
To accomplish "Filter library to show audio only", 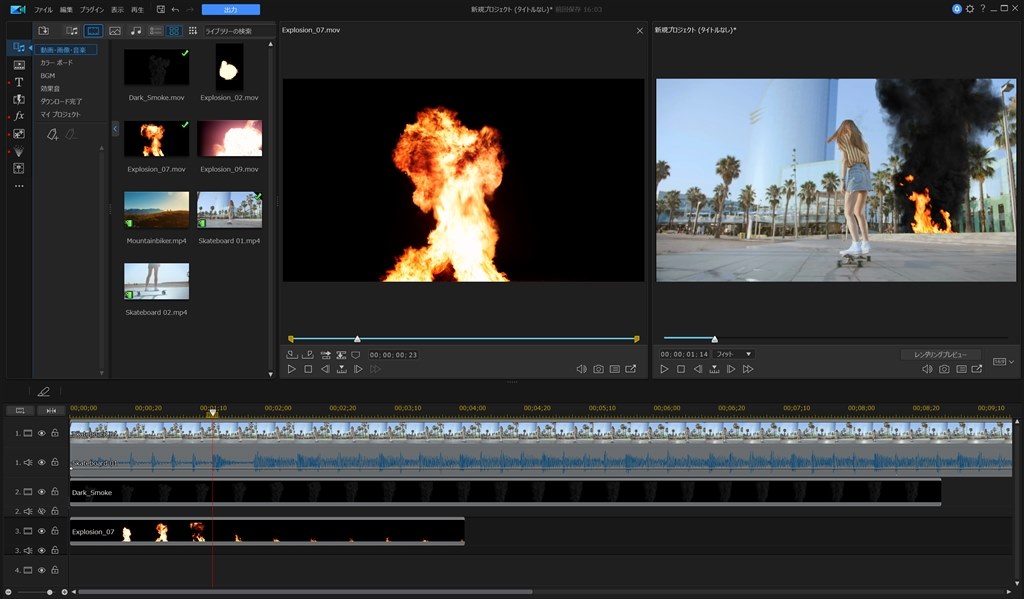I will [136, 31].
